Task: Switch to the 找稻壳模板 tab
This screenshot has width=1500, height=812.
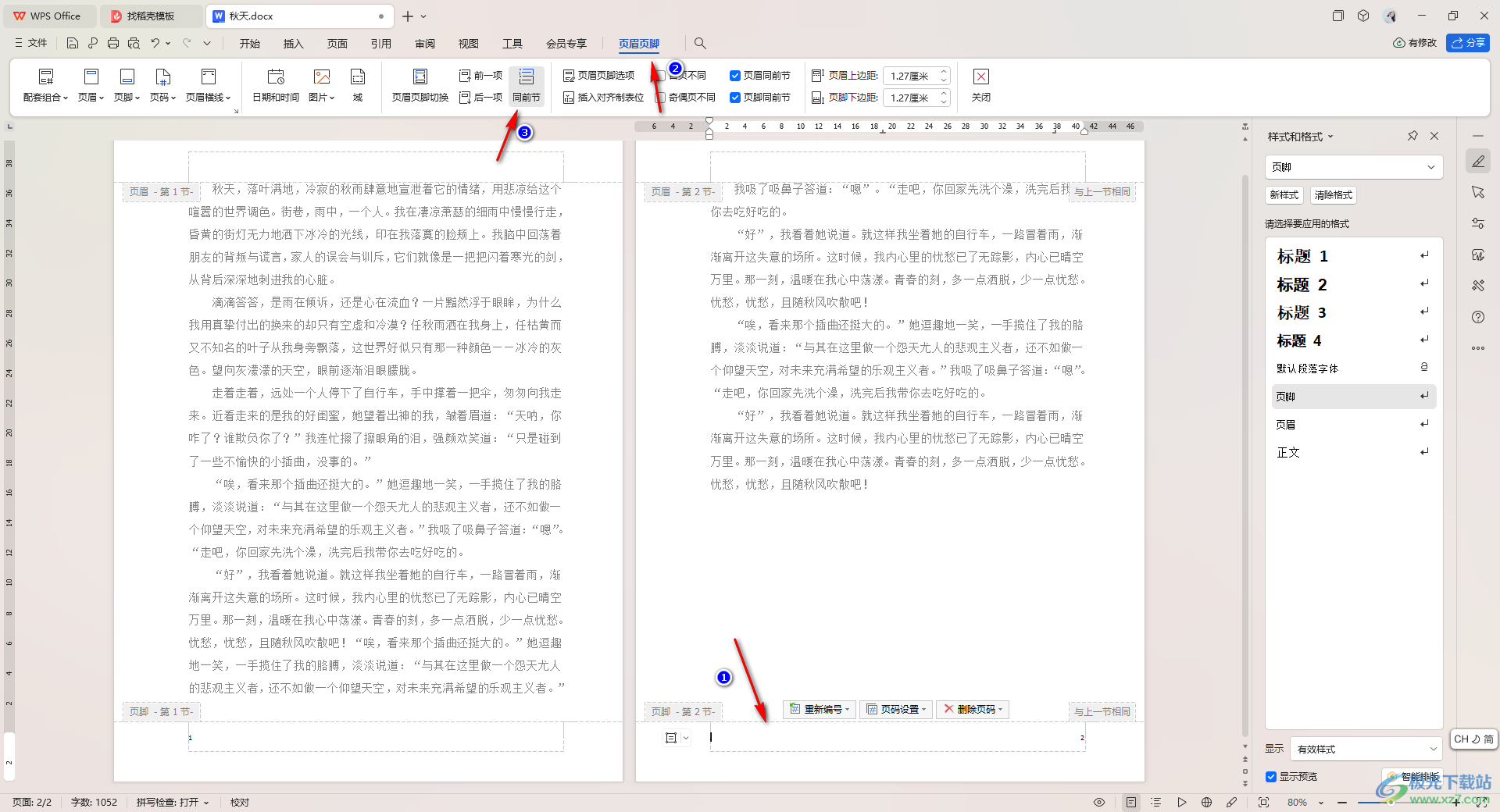Action: [151, 16]
